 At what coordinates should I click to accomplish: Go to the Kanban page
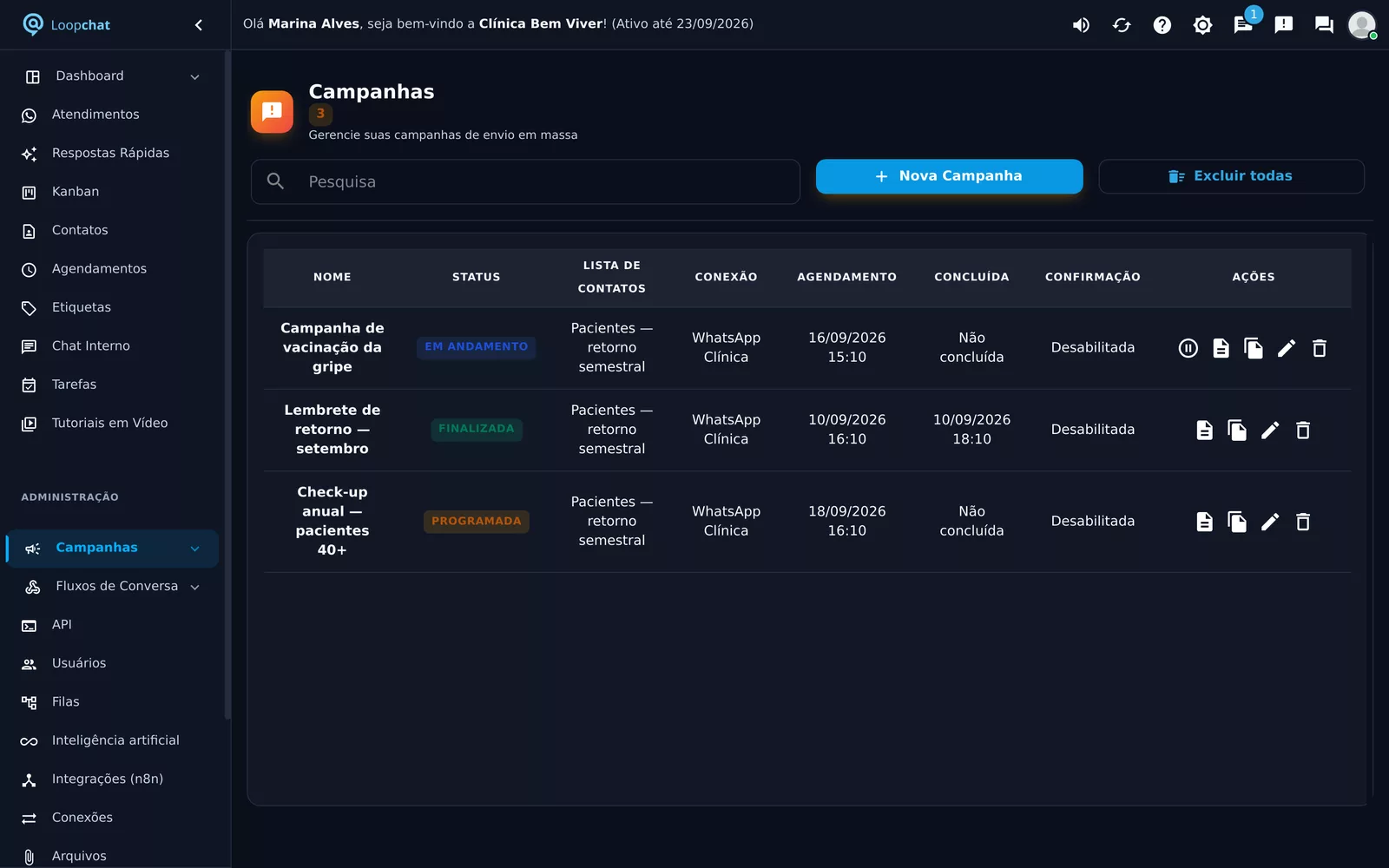point(113,192)
